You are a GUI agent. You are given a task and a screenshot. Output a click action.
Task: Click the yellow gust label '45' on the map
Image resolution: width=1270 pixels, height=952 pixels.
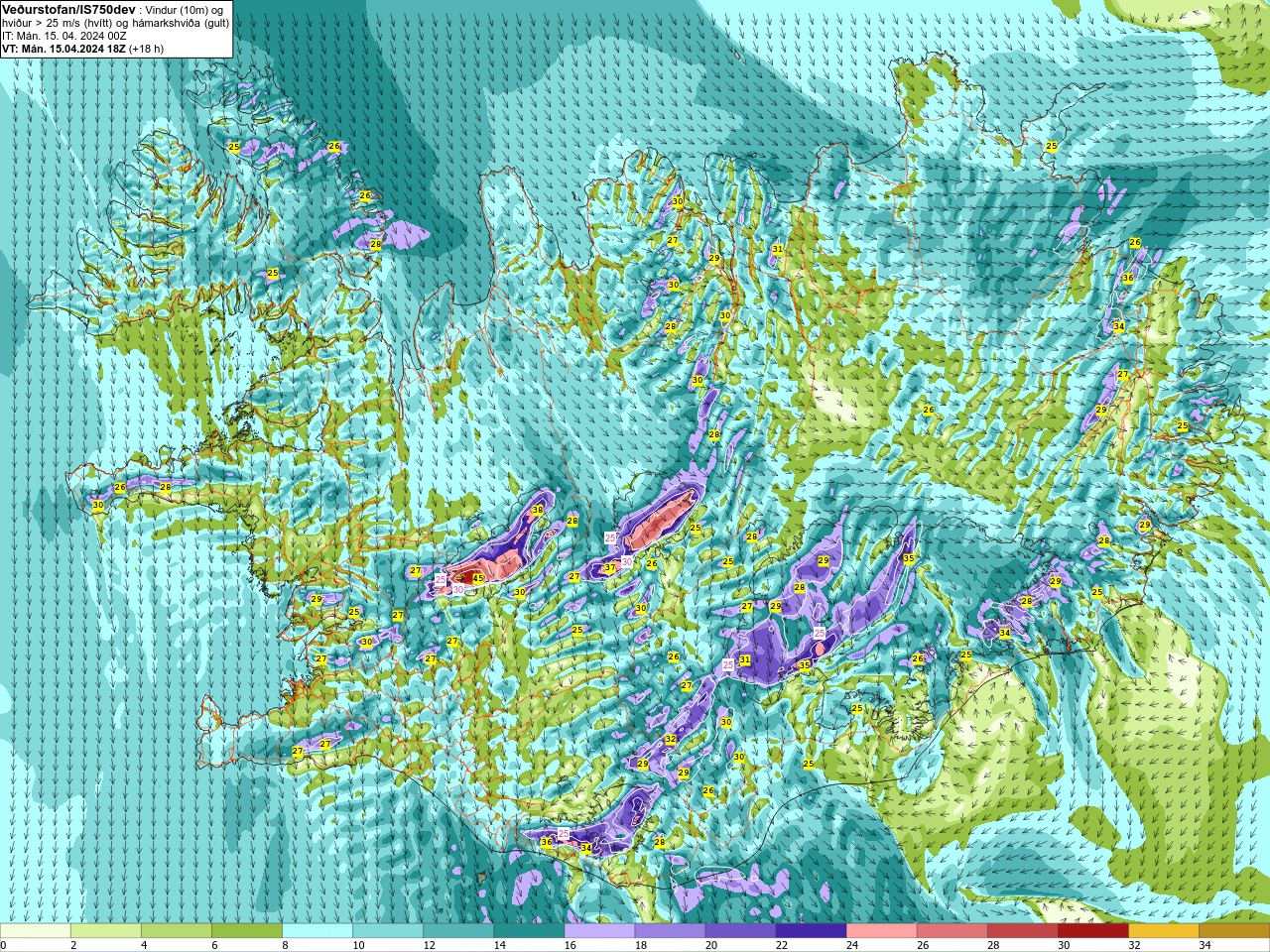(x=477, y=578)
